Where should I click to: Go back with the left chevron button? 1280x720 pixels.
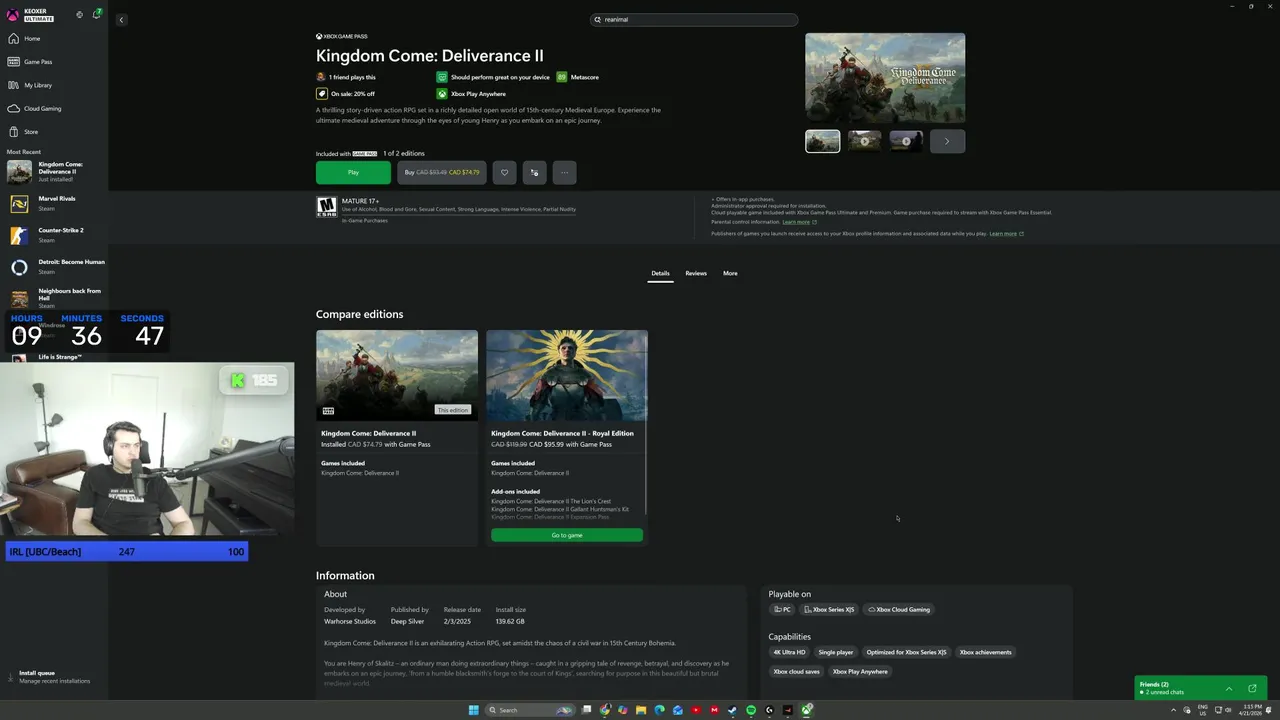click(121, 20)
